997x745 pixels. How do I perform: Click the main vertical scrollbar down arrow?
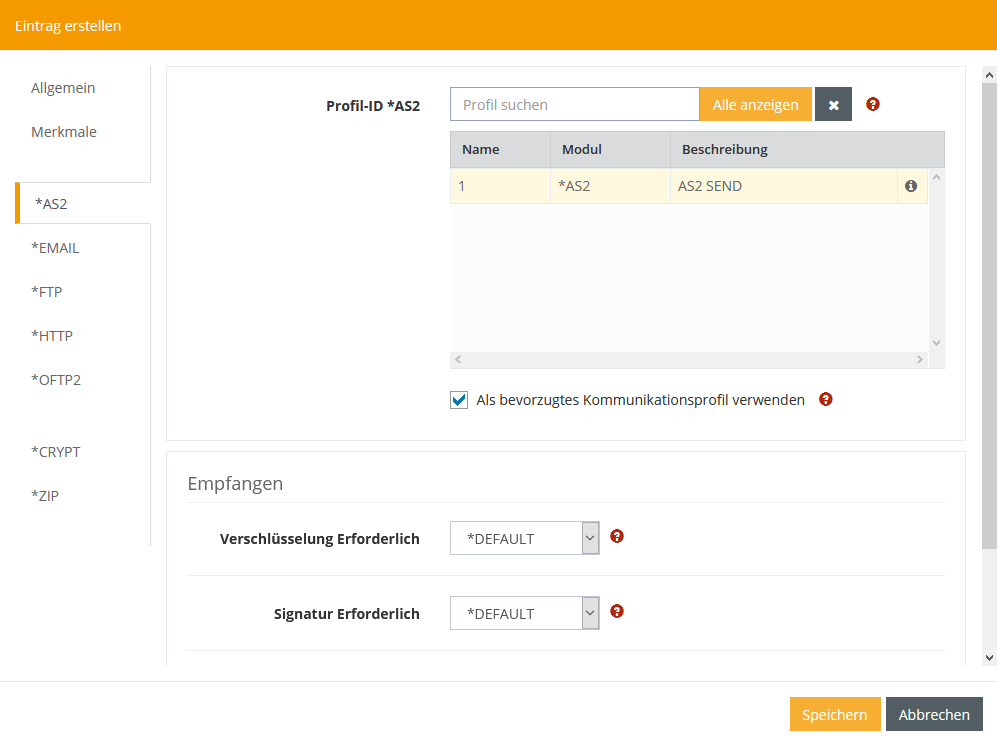989,657
